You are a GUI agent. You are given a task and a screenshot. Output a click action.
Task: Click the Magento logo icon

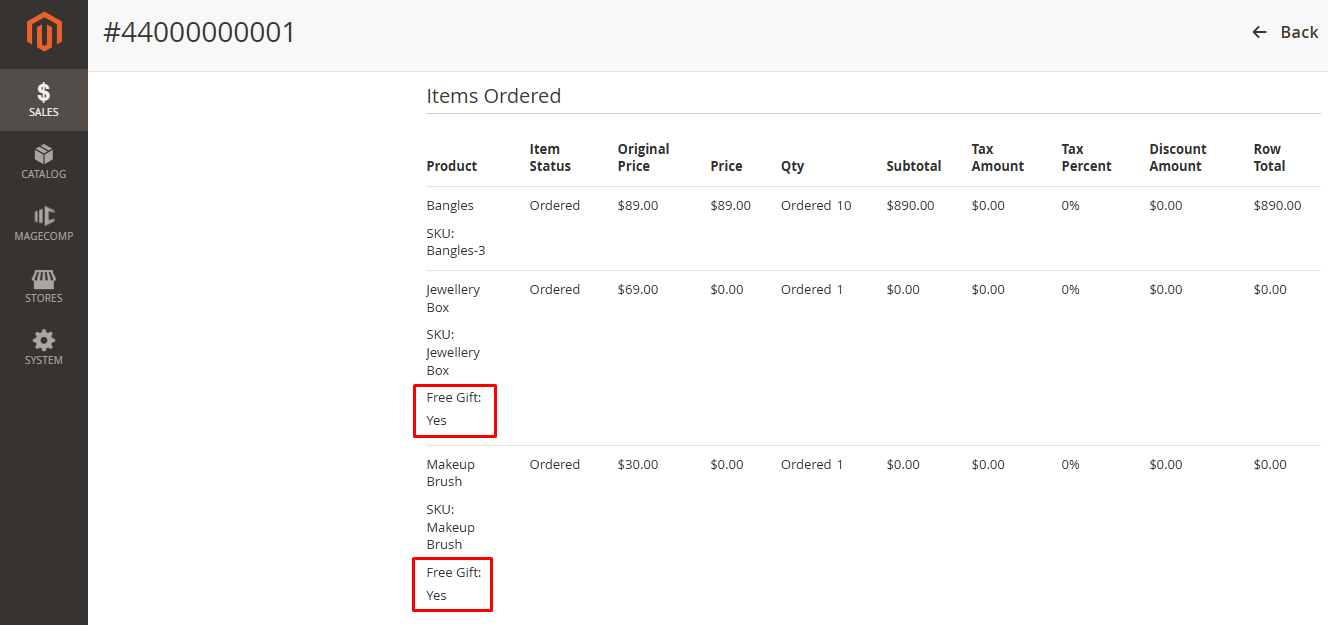click(x=44, y=32)
